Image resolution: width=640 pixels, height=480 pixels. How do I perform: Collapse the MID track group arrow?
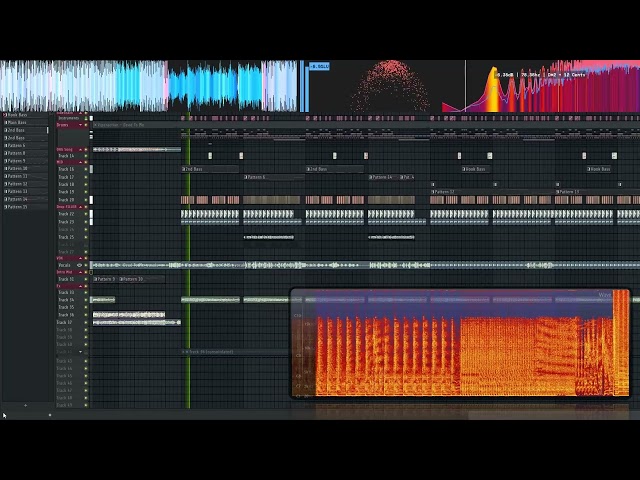pos(80,162)
